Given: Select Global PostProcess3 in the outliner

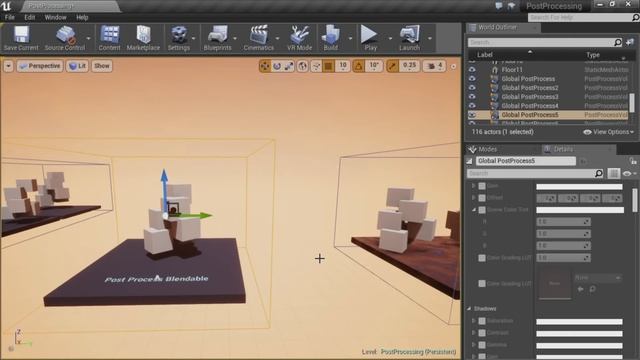Looking at the screenshot, I should click(x=529, y=97).
